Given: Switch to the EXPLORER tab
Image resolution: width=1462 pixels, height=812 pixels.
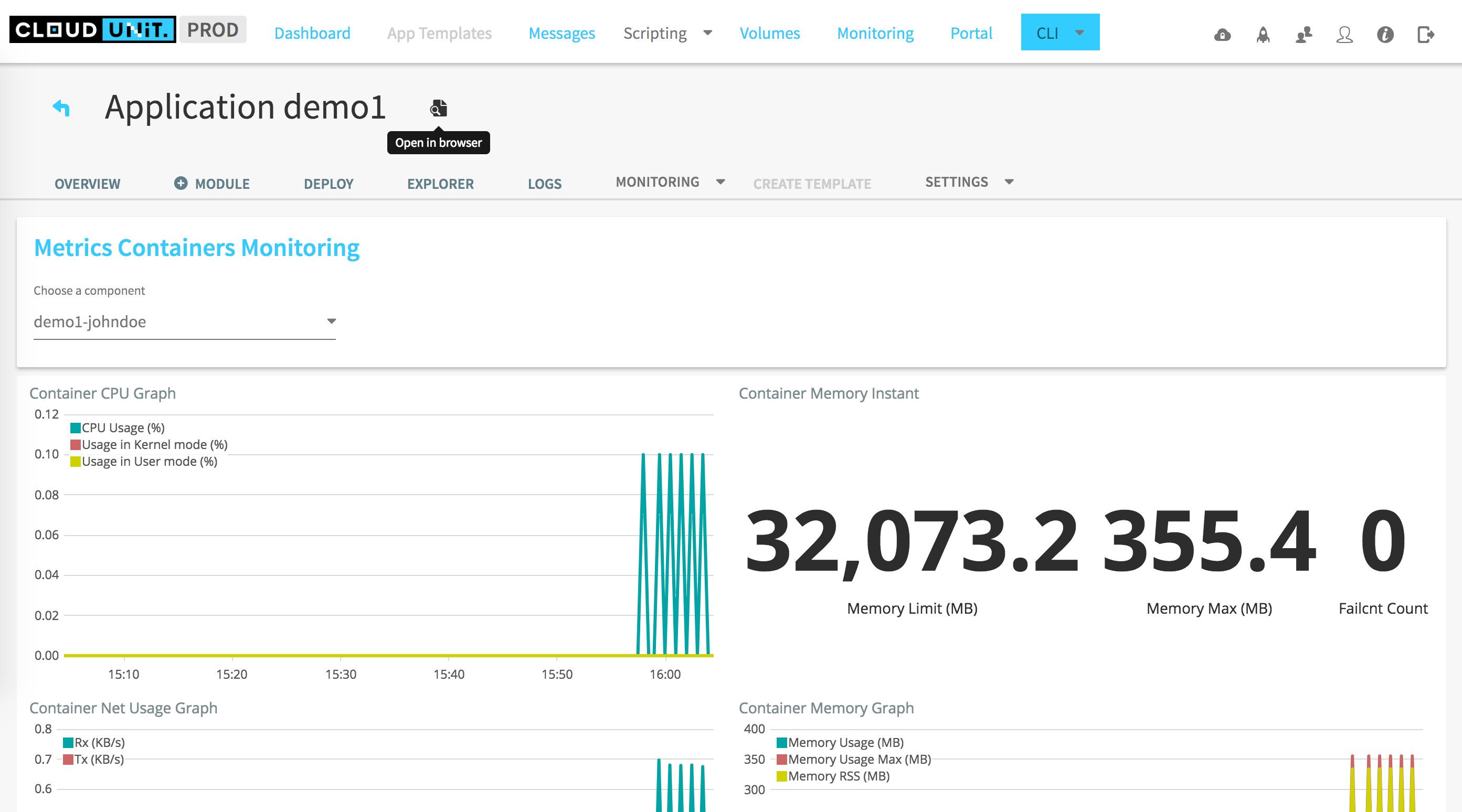Looking at the screenshot, I should tap(440, 184).
